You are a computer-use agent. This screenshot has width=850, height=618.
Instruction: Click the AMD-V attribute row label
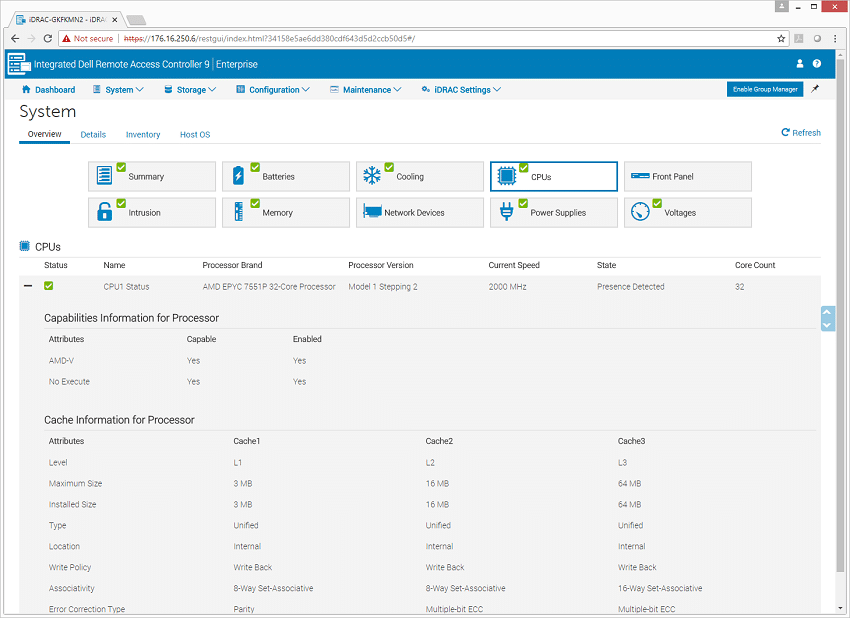61,360
